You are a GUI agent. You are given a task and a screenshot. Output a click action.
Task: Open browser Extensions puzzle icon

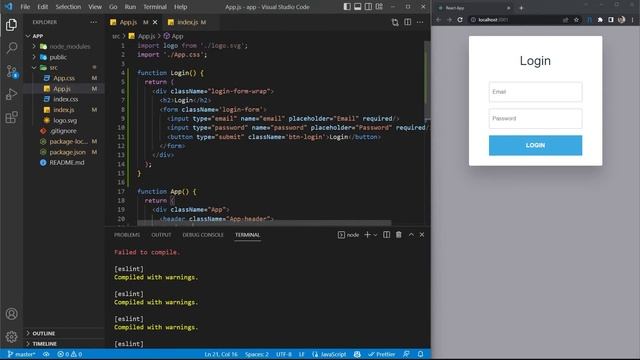[600, 20]
